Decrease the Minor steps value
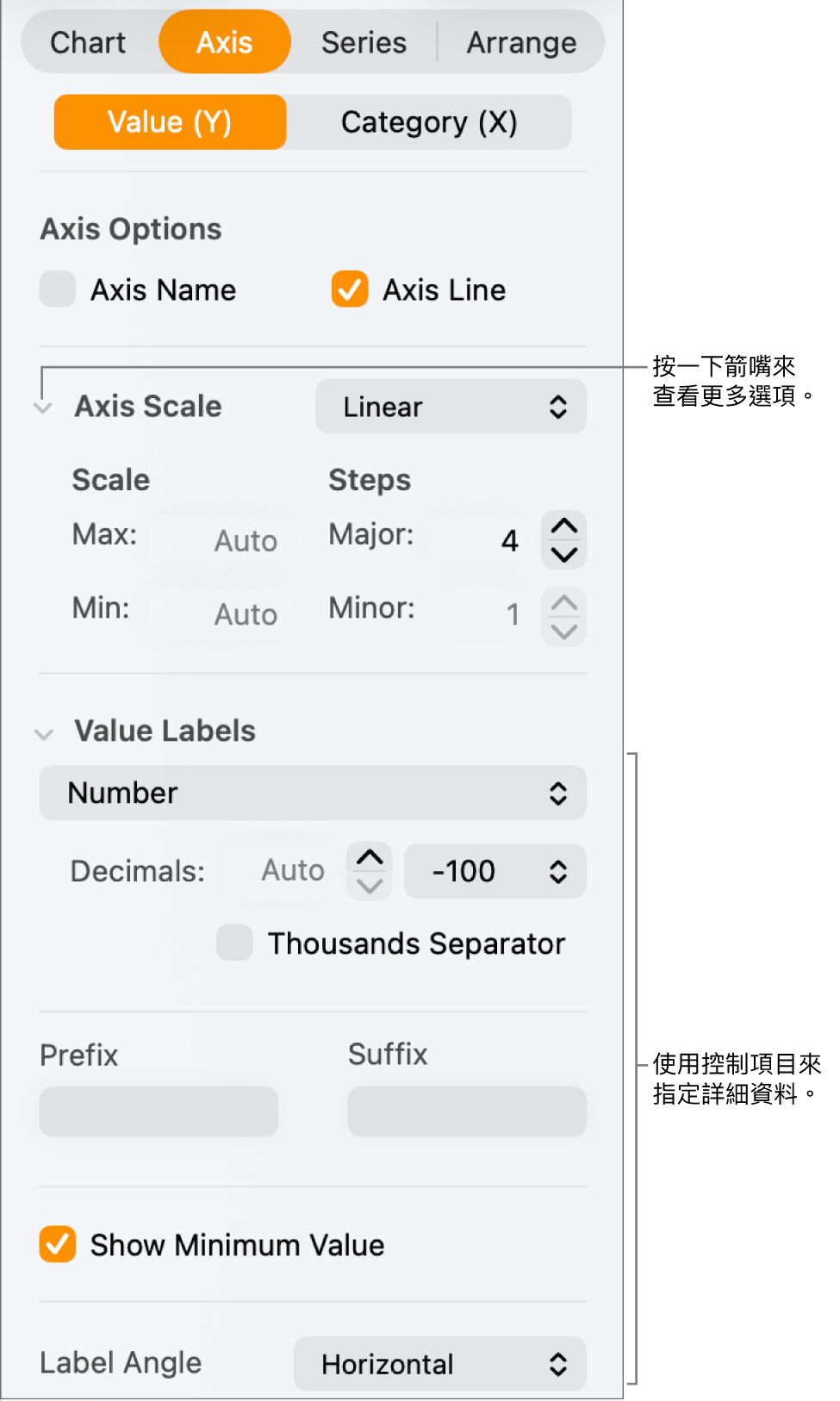 click(564, 632)
